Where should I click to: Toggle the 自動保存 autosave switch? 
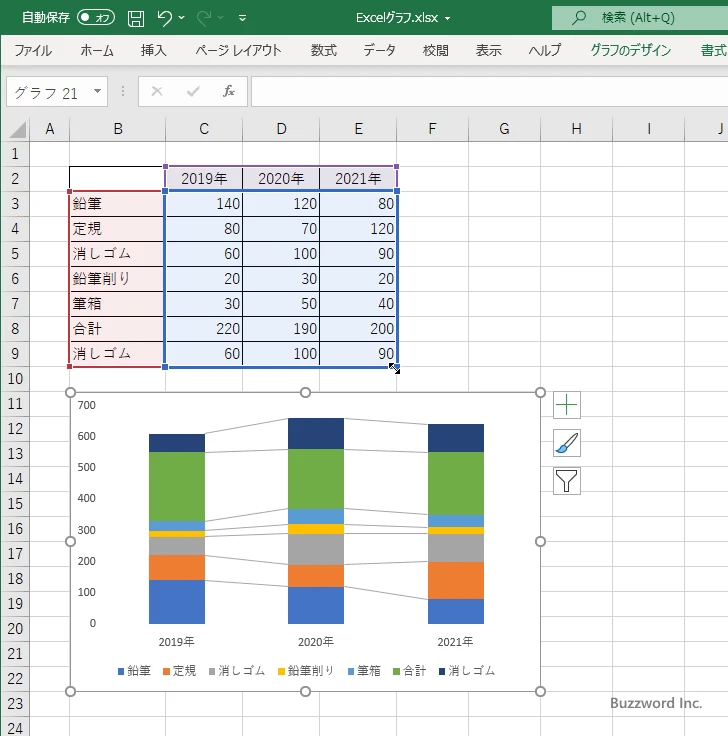click(96, 18)
